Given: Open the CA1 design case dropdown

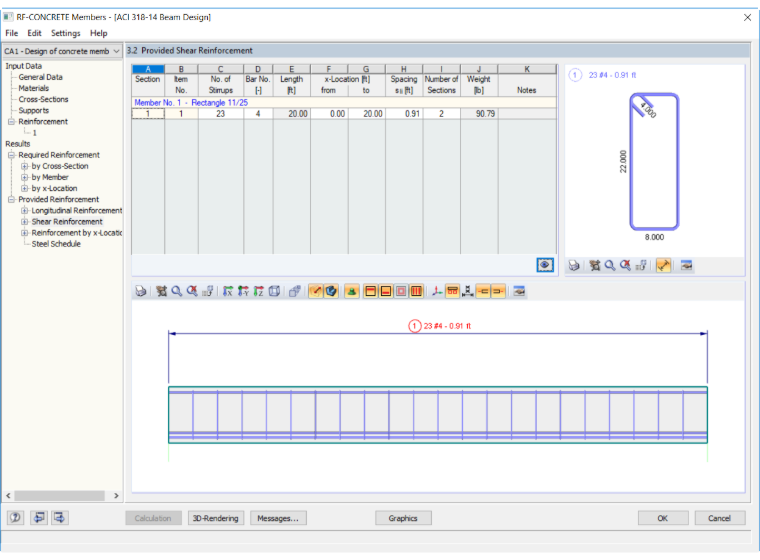Looking at the screenshot, I should pyautogui.click(x=116, y=51).
